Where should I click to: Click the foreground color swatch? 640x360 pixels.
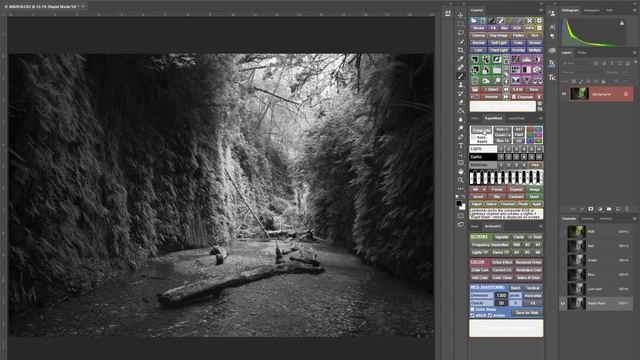459,203
